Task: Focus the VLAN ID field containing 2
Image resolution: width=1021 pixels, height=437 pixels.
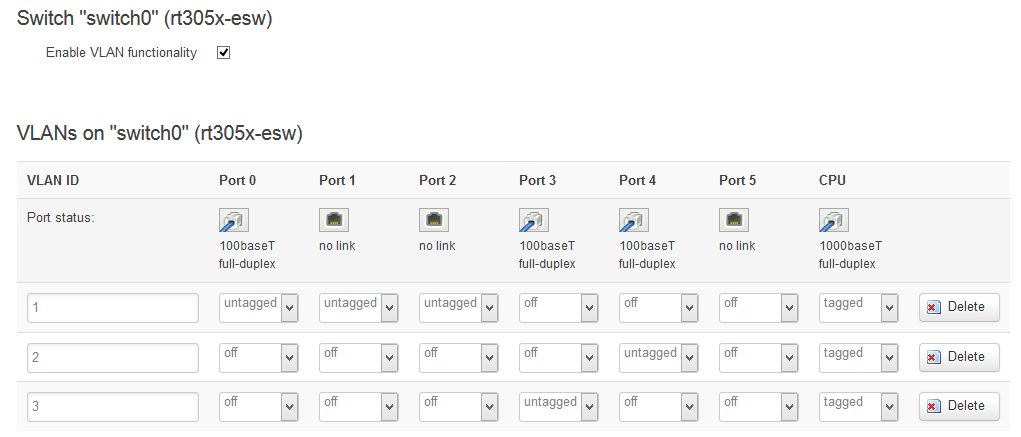Action: click(113, 357)
